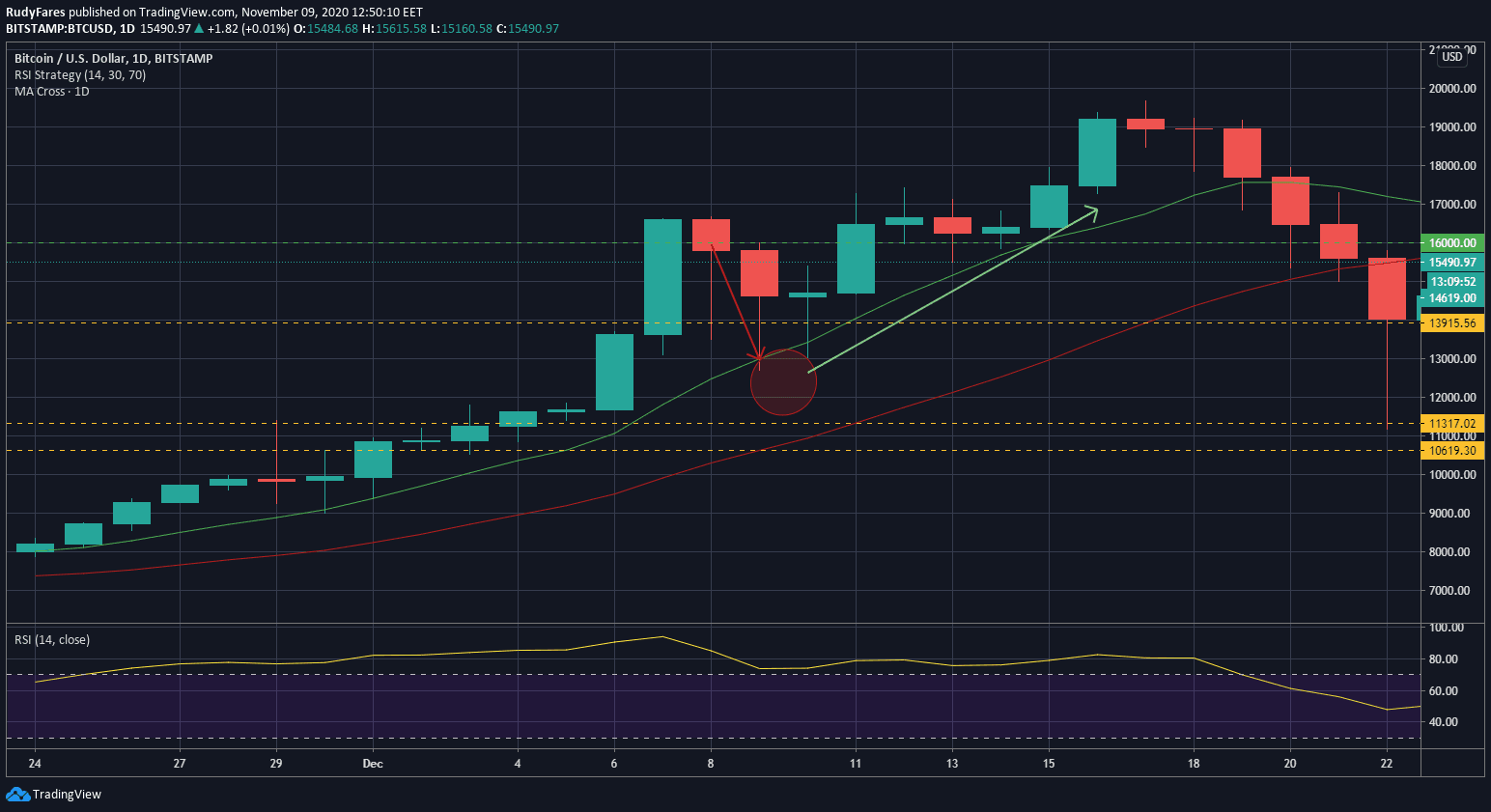Click the green 16000.00 price tag
This screenshot has width=1491, height=812.
pyautogui.click(x=1452, y=243)
